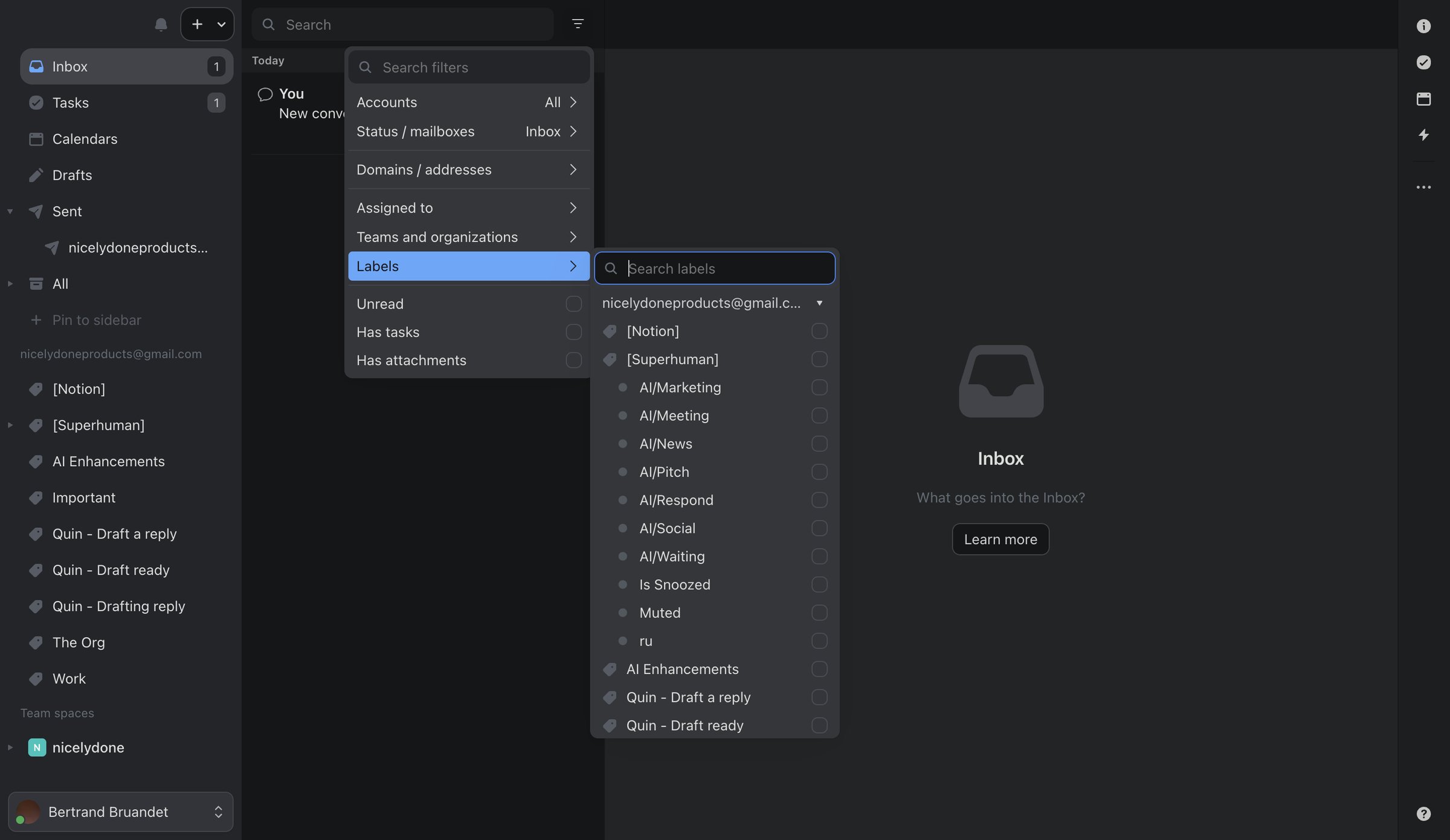Click the plus compose icon
The image size is (1450, 840).
197,24
